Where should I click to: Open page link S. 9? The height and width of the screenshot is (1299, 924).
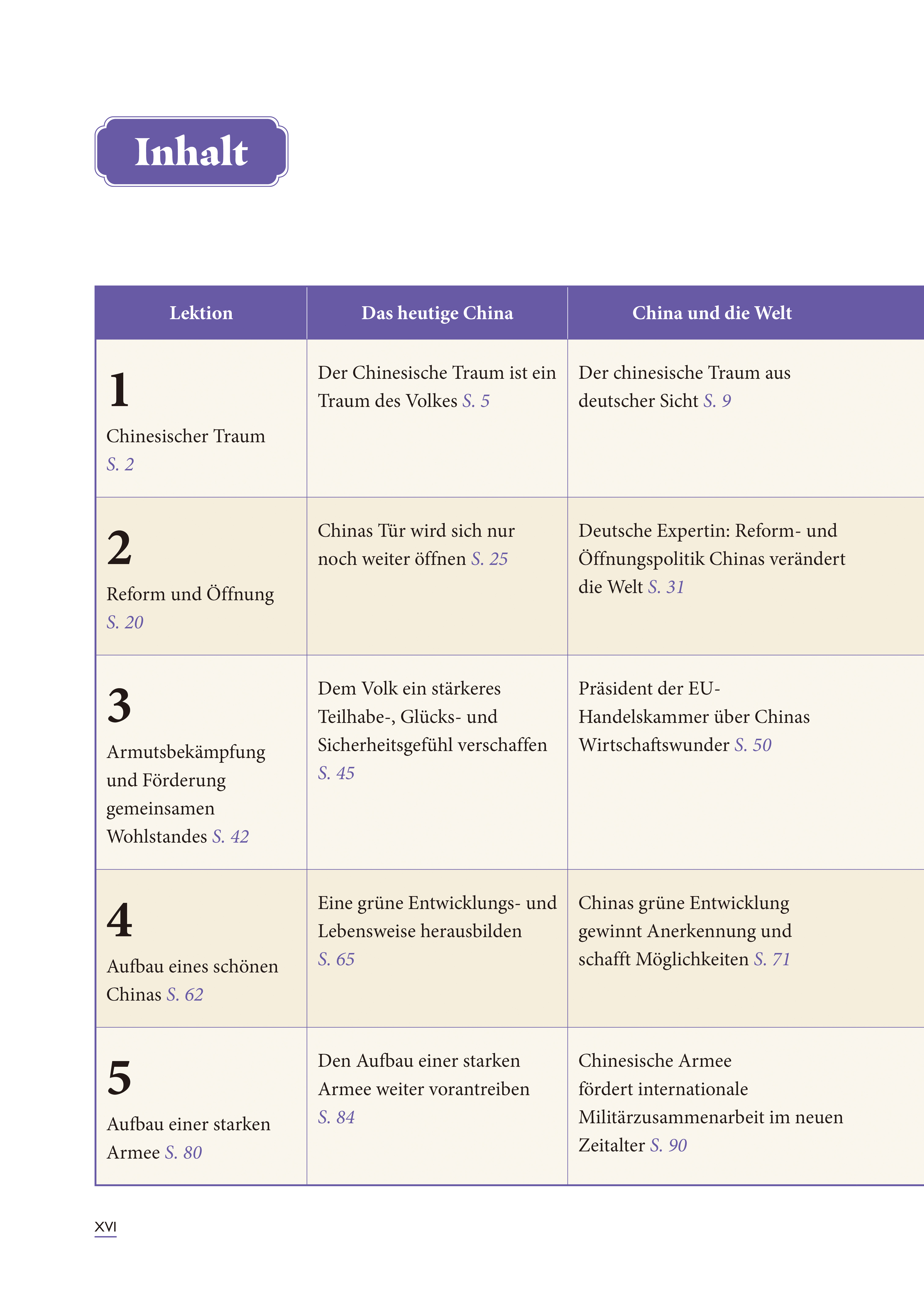coord(717,401)
